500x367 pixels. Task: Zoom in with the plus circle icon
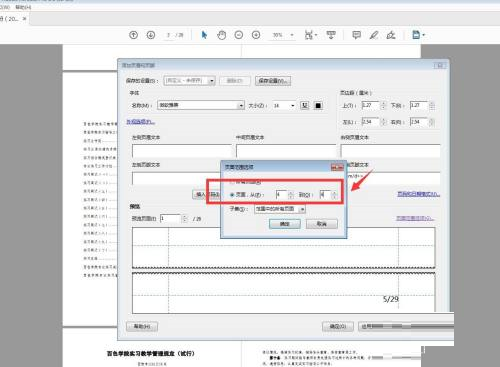pos(256,35)
